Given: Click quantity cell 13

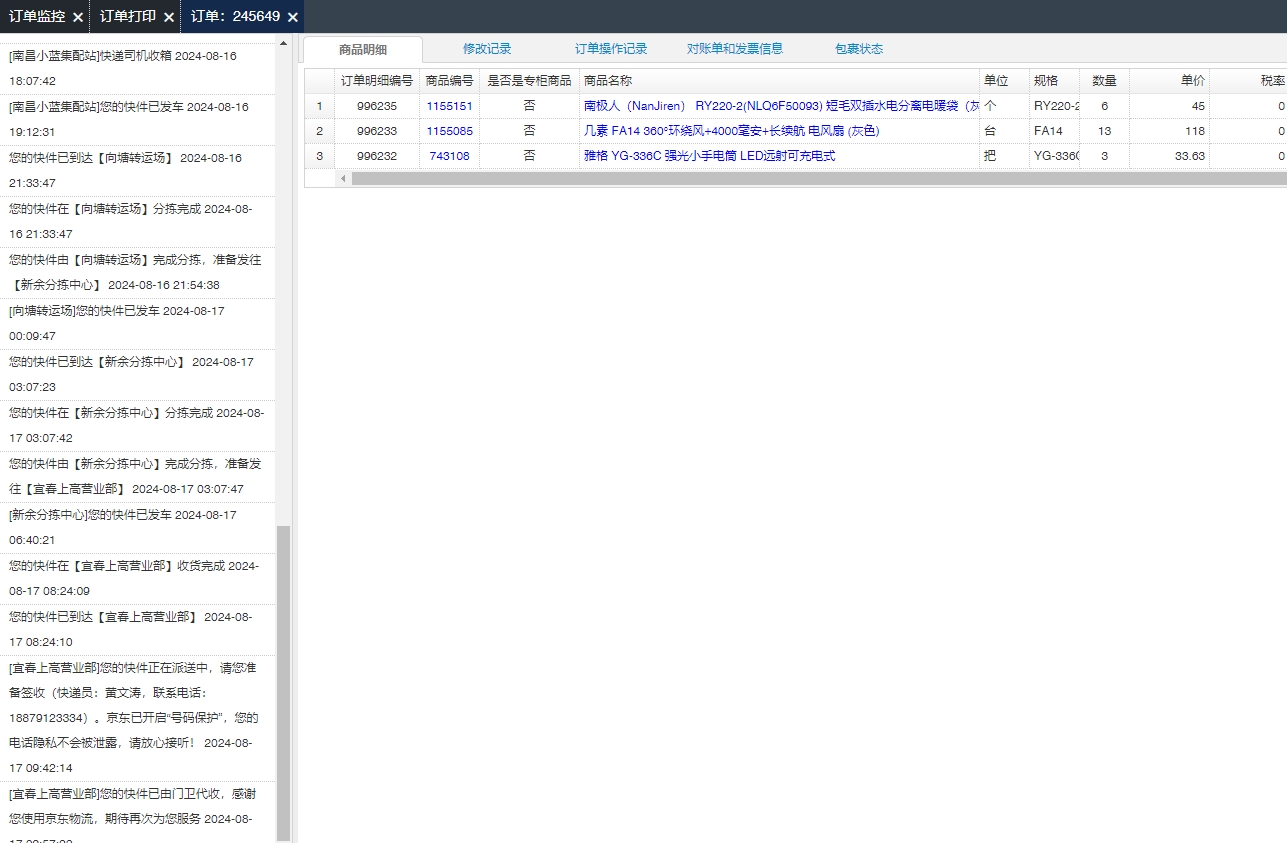Looking at the screenshot, I should [x=1104, y=130].
